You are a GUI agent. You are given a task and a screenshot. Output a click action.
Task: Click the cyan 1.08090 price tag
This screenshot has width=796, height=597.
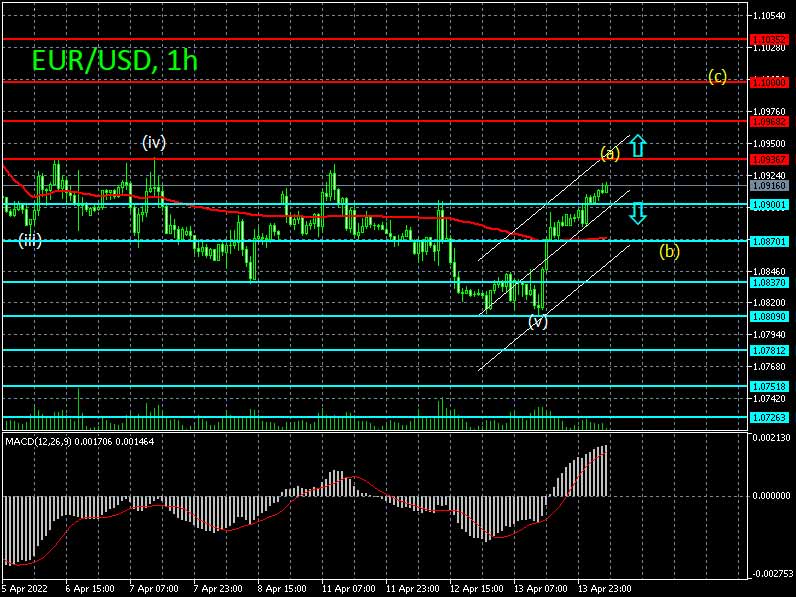pyautogui.click(x=769, y=316)
